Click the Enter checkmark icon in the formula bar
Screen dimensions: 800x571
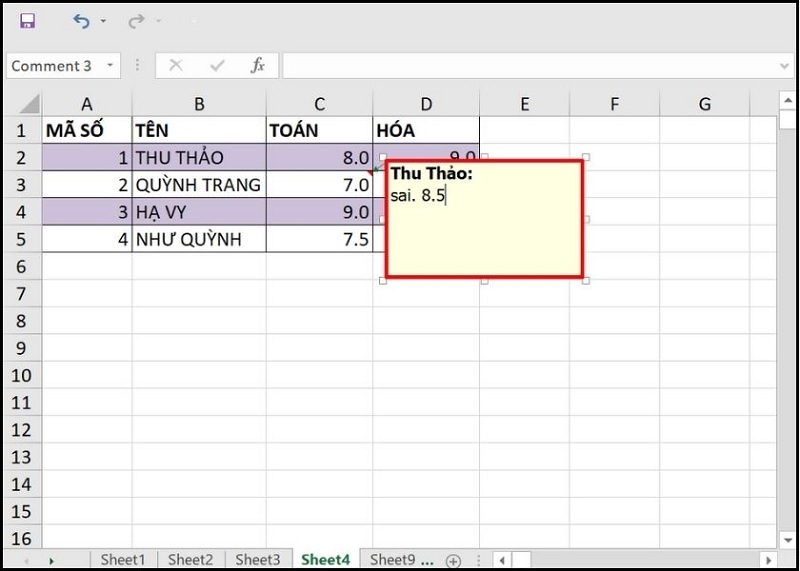217,66
